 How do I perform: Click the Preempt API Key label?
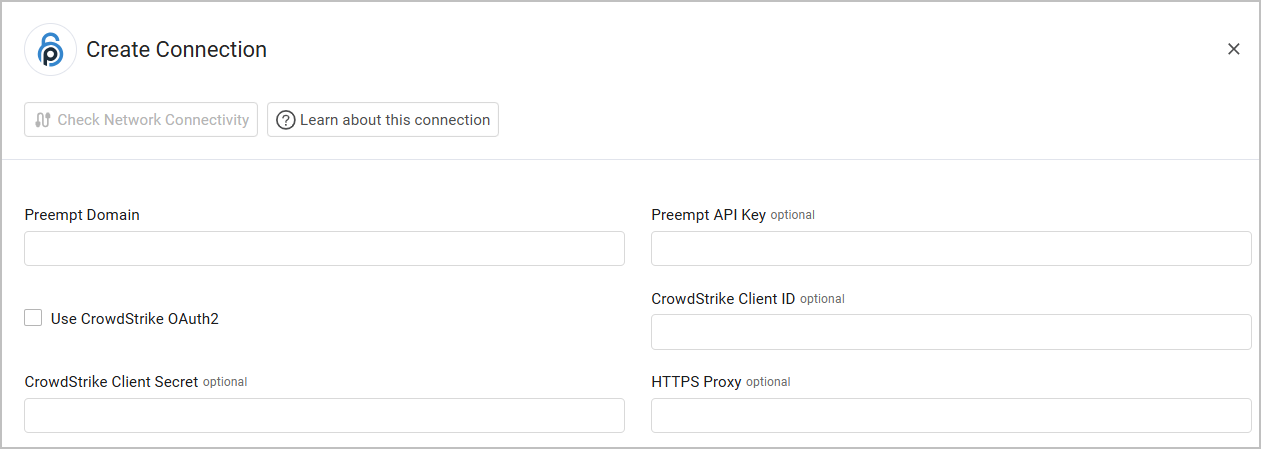(x=708, y=215)
